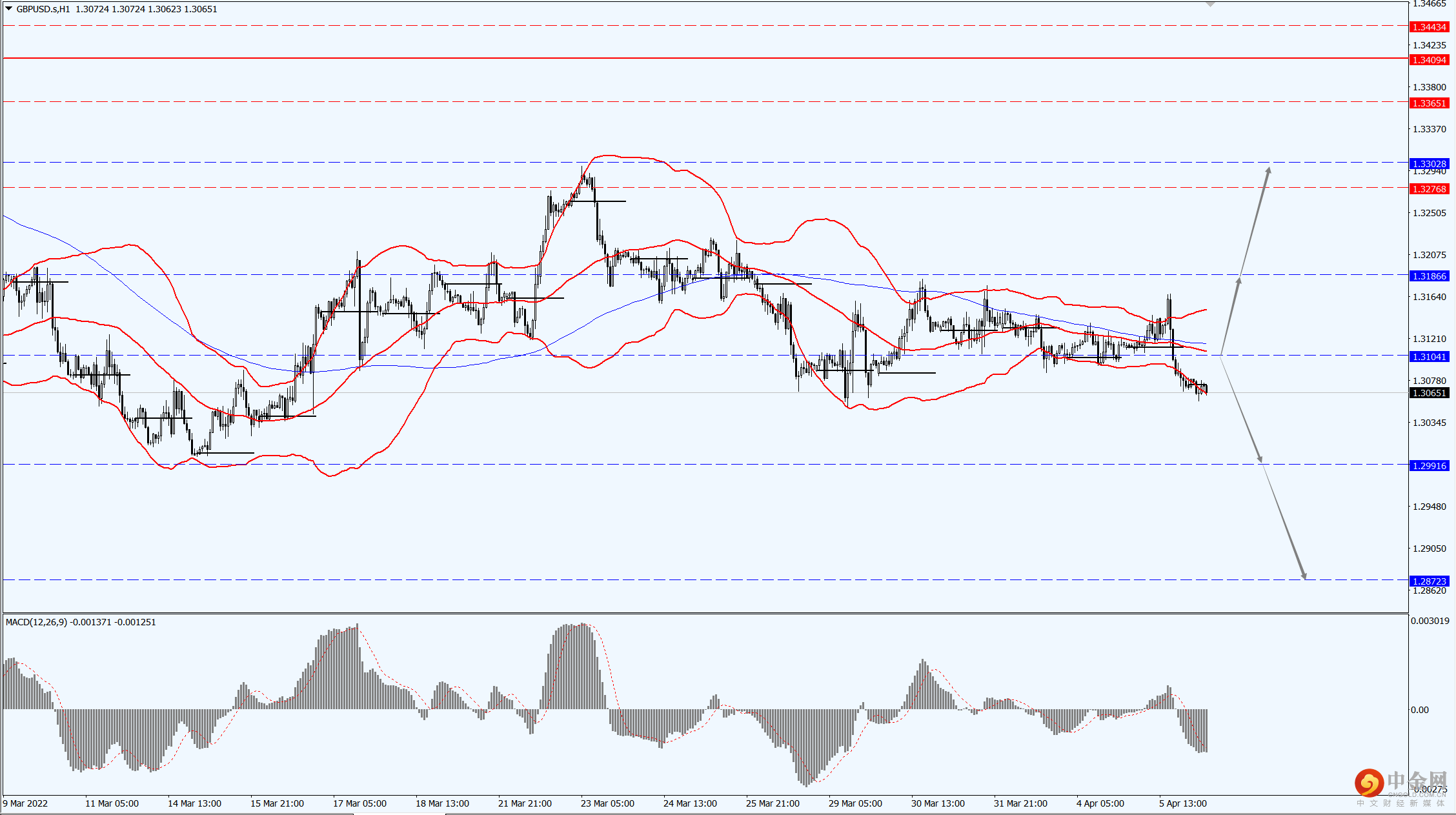The height and width of the screenshot is (815, 1456).
Task: Click the gray arrowhead touching the 1.31866 line
Action: (1239, 281)
